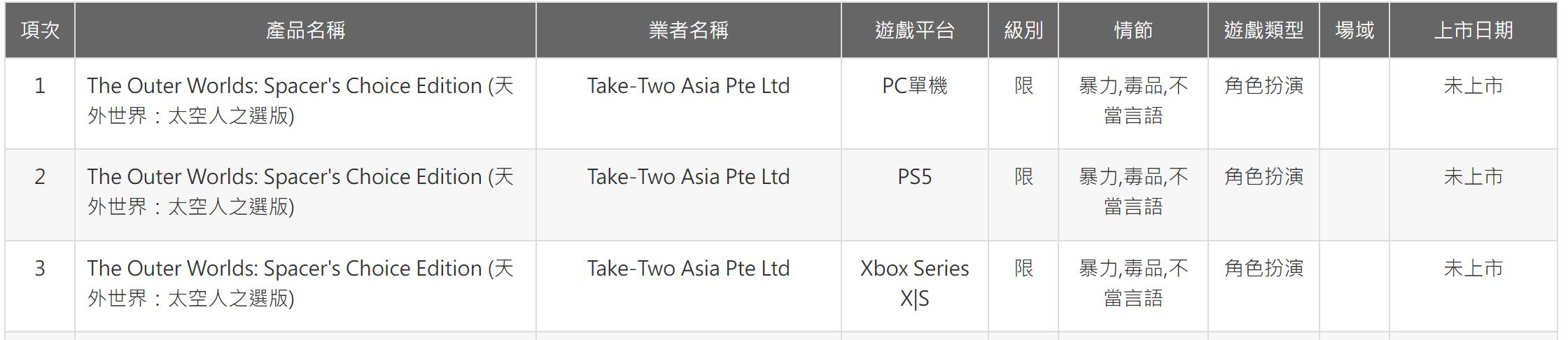Open The Outer Worlds product name in row 3

click(x=301, y=283)
